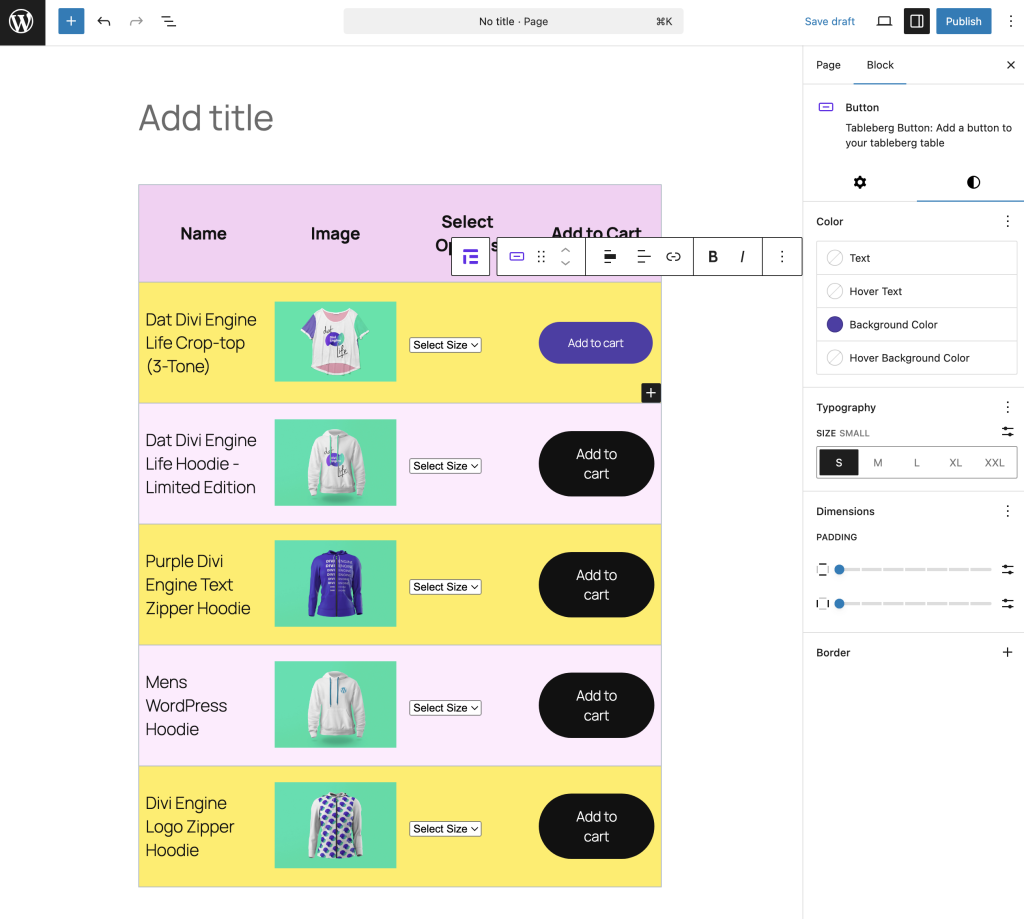Select font size S
The height and width of the screenshot is (919, 1024).
(x=839, y=462)
